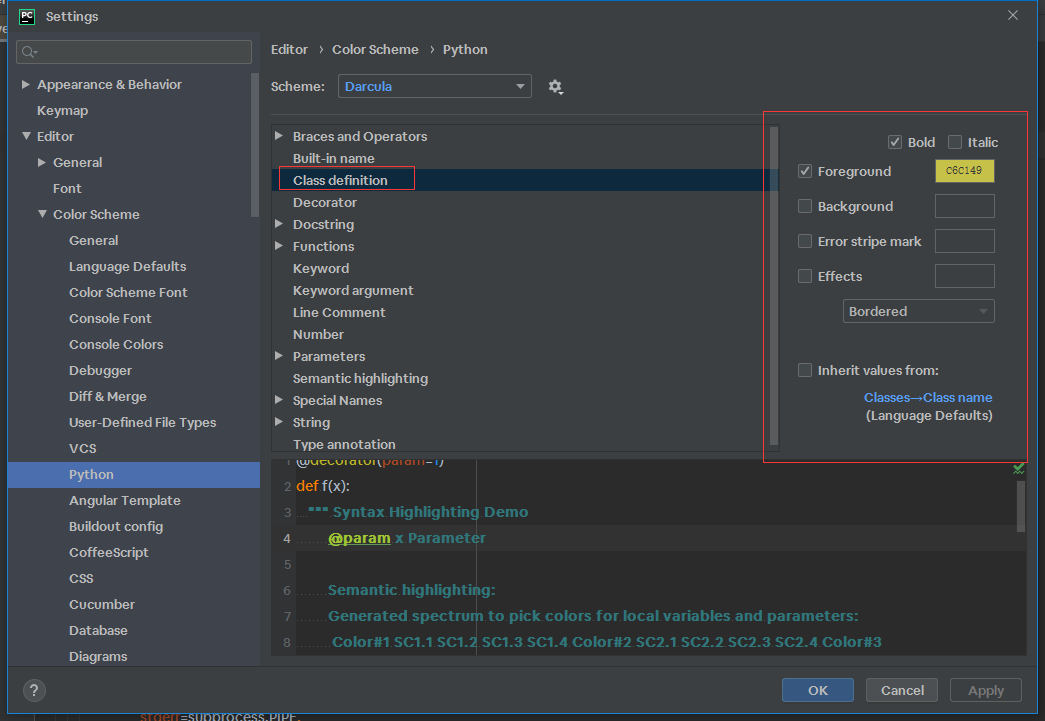This screenshot has height=721, width=1045.
Task: Select Number attribute
Action: pyautogui.click(x=318, y=334)
